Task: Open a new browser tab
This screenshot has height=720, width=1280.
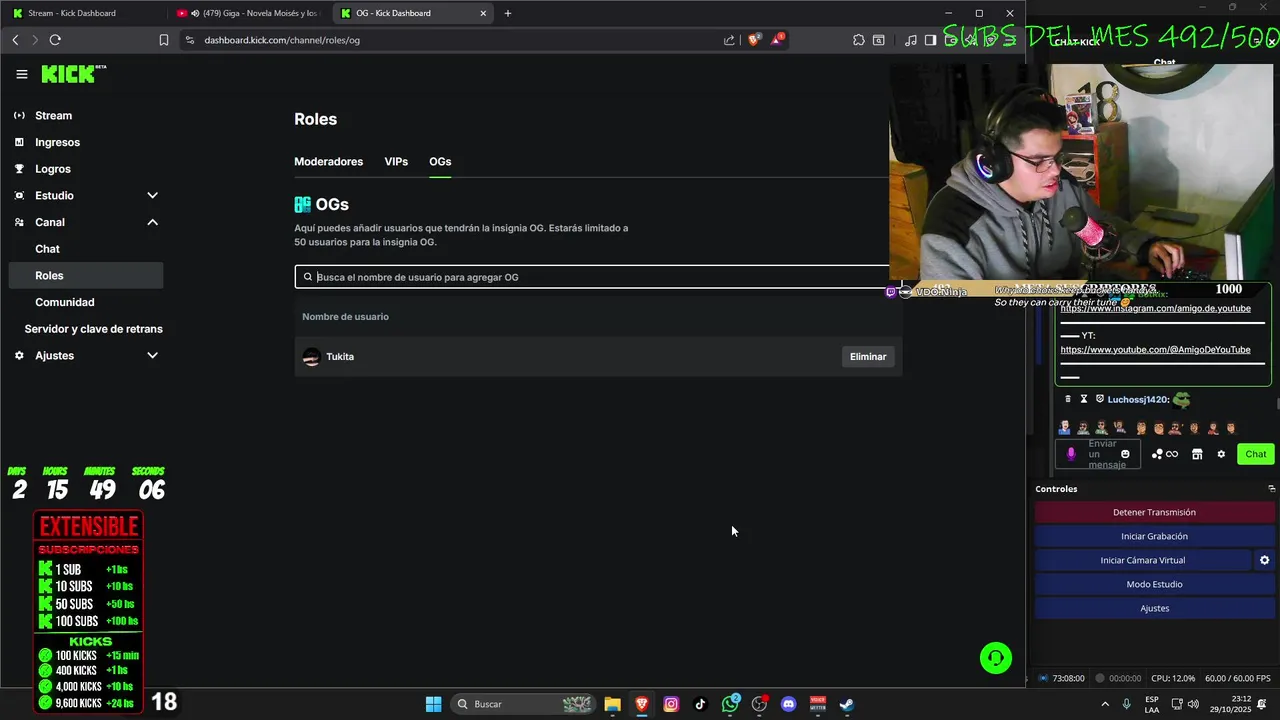Action: pyautogui.click(x=508, y=13)
